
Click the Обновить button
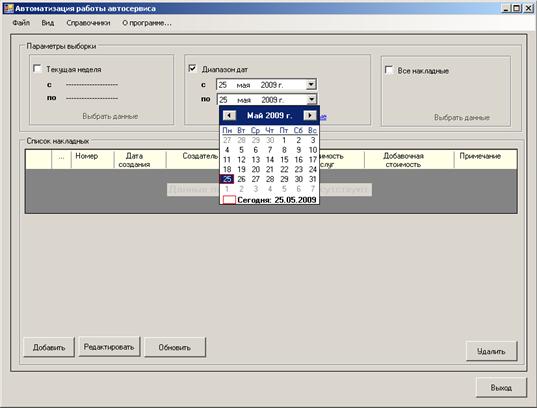175,347
